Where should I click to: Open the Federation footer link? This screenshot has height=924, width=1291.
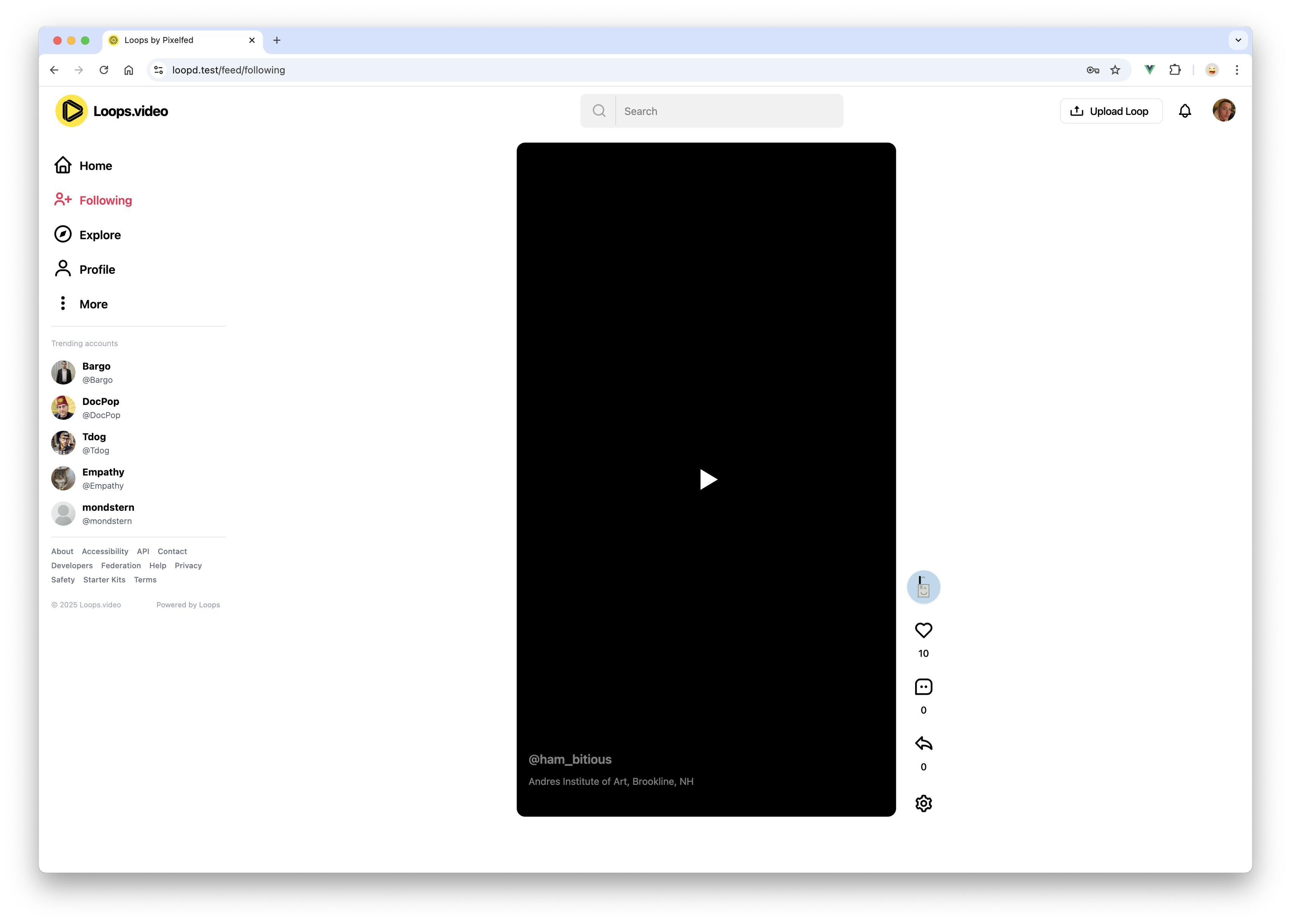click(x=121, y=566)
